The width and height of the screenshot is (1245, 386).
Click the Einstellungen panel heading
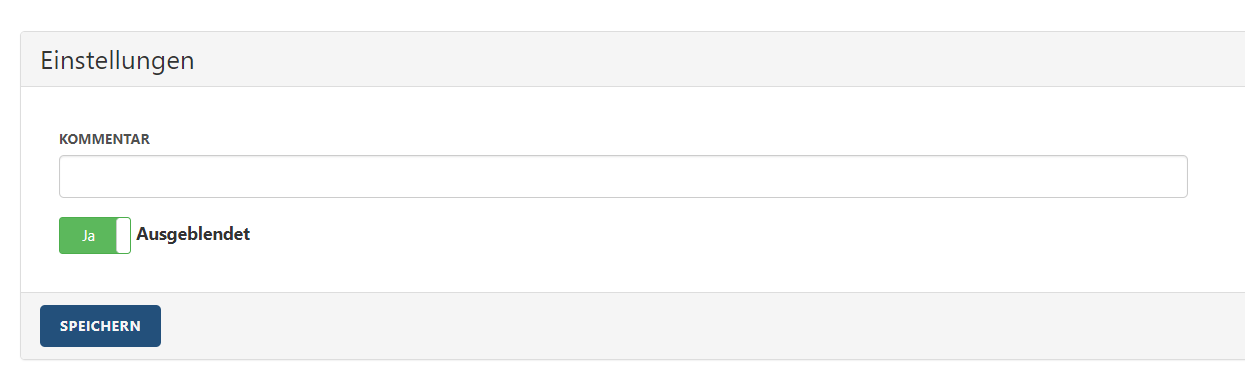pos(117,60)
